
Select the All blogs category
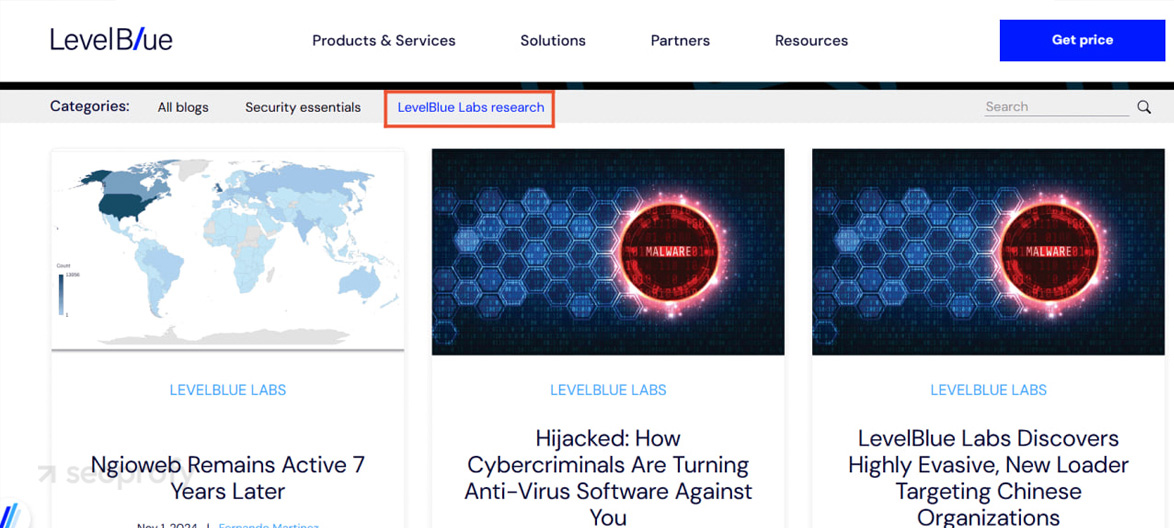[183, 108]
